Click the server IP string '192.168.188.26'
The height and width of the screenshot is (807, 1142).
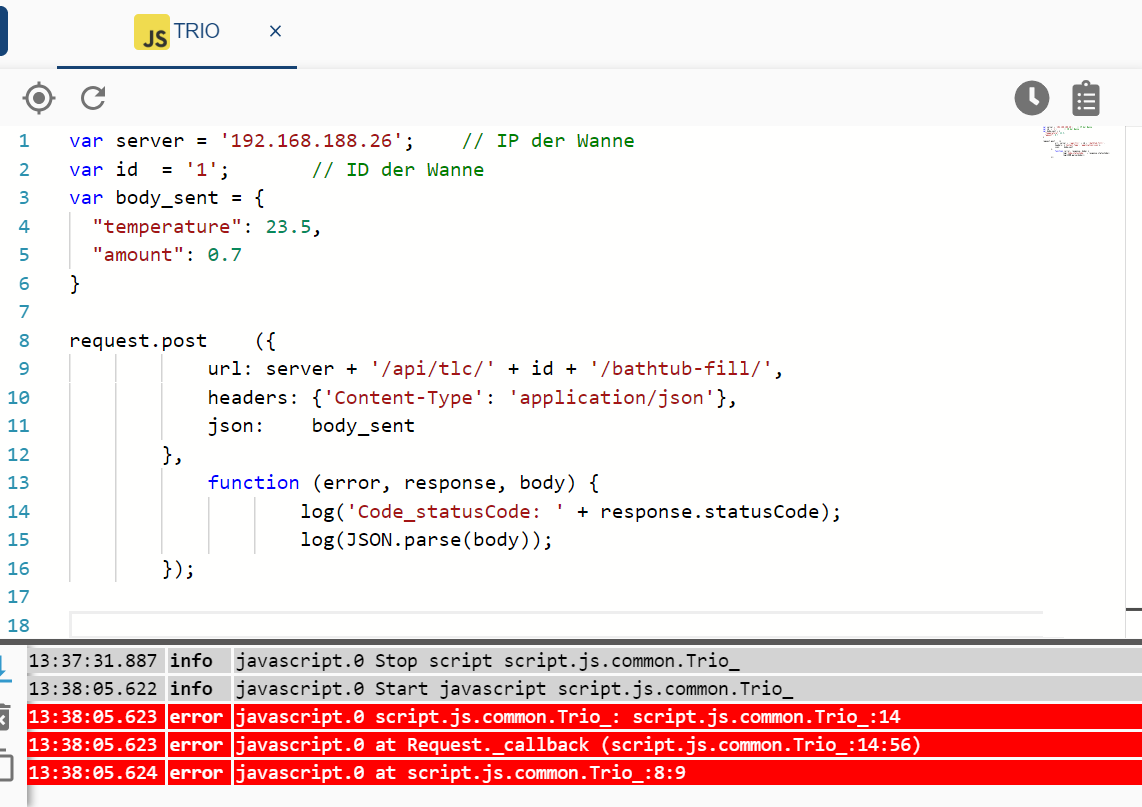(x=311, y=141)
